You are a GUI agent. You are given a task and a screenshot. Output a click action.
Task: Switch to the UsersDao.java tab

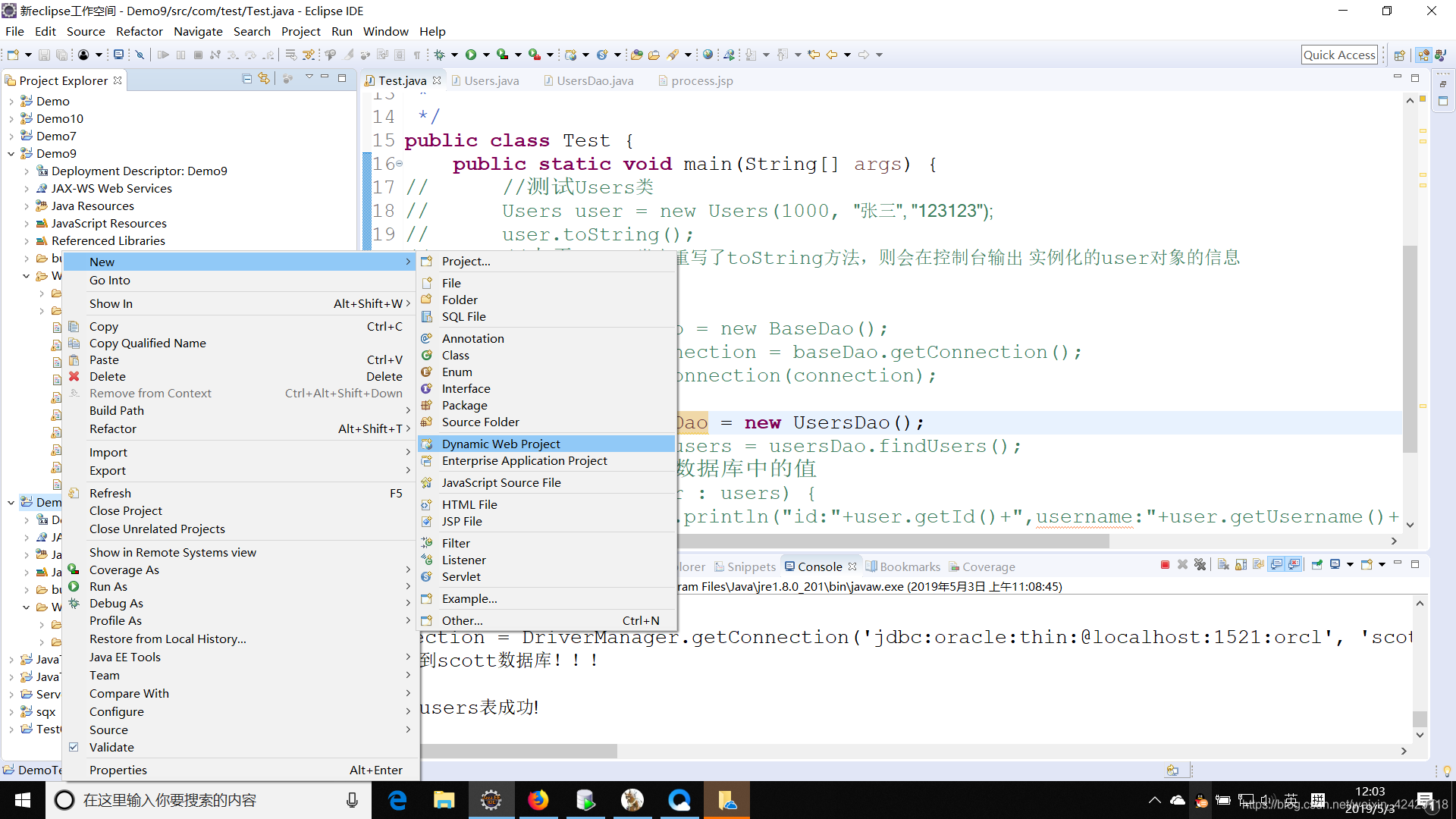point(595,80)
